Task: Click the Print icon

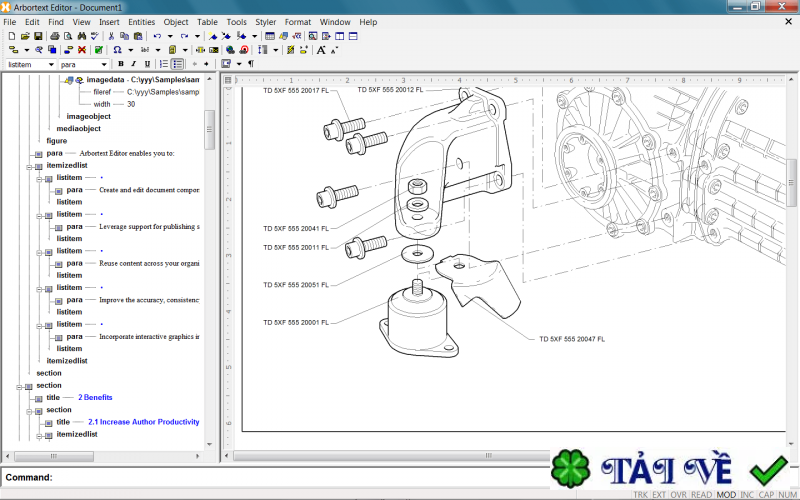Action: [x=55, y=36]
